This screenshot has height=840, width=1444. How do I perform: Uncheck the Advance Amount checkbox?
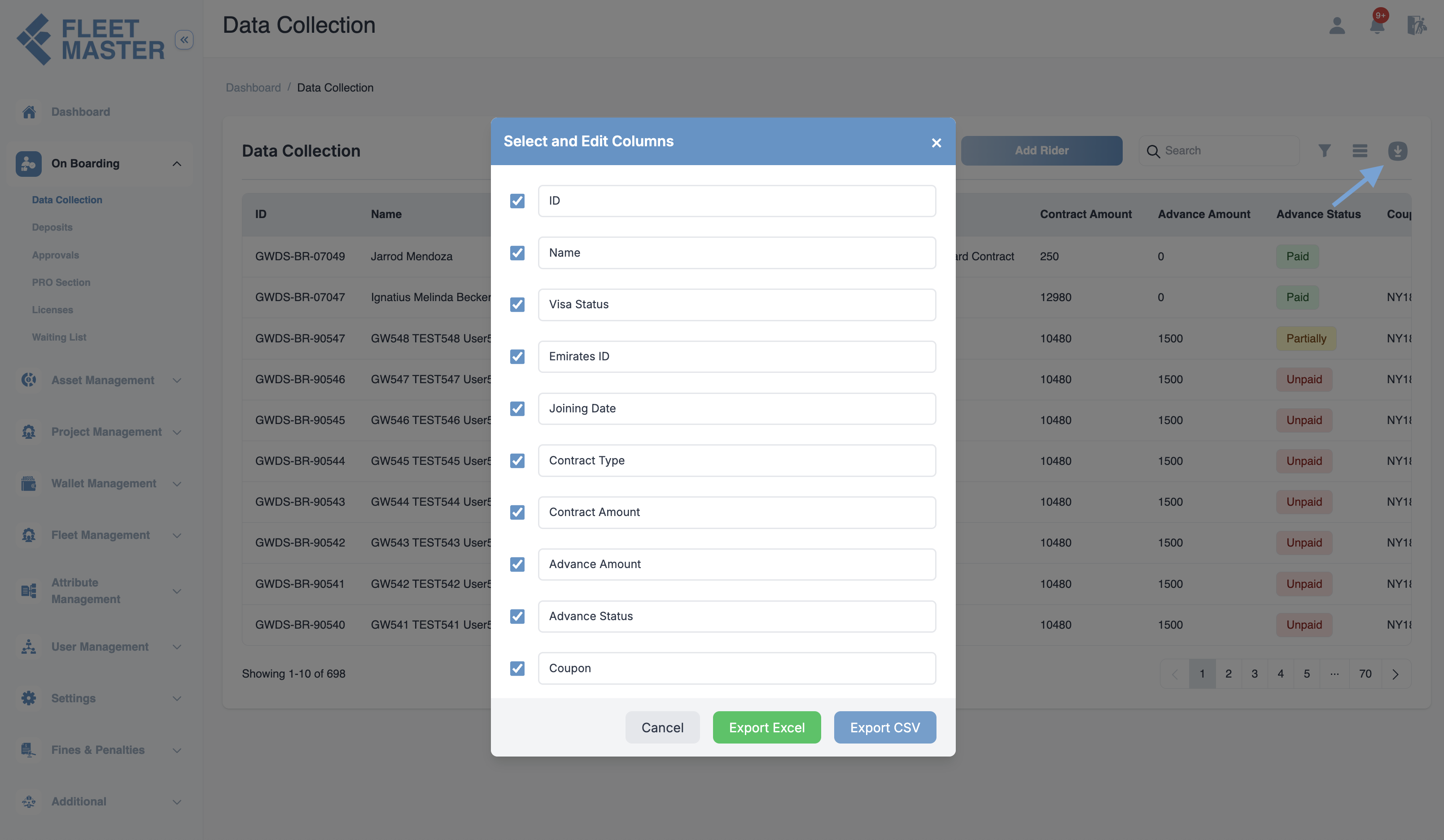coord(517,564)
